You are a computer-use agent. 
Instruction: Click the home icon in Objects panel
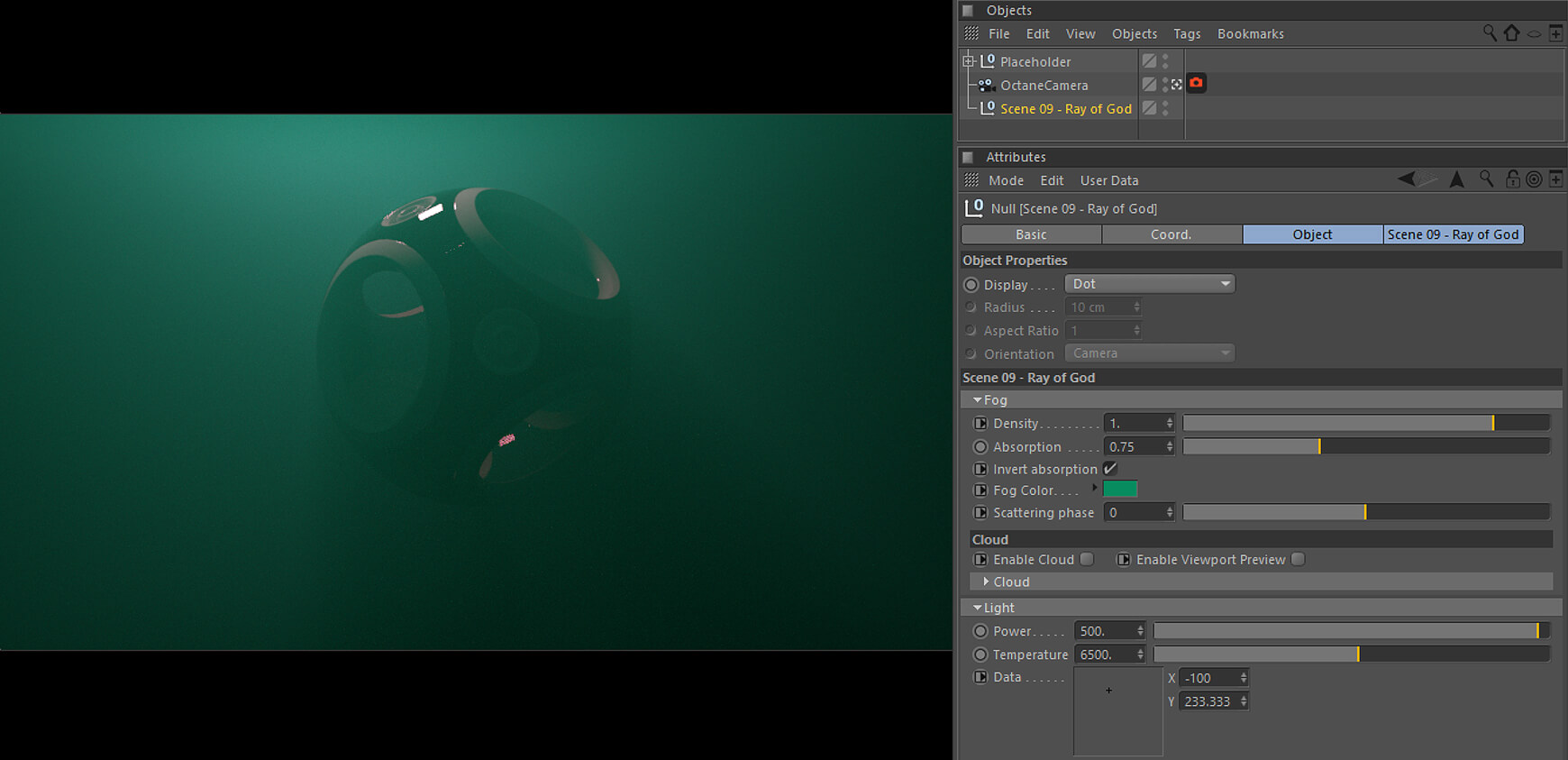click(1511, 33)
